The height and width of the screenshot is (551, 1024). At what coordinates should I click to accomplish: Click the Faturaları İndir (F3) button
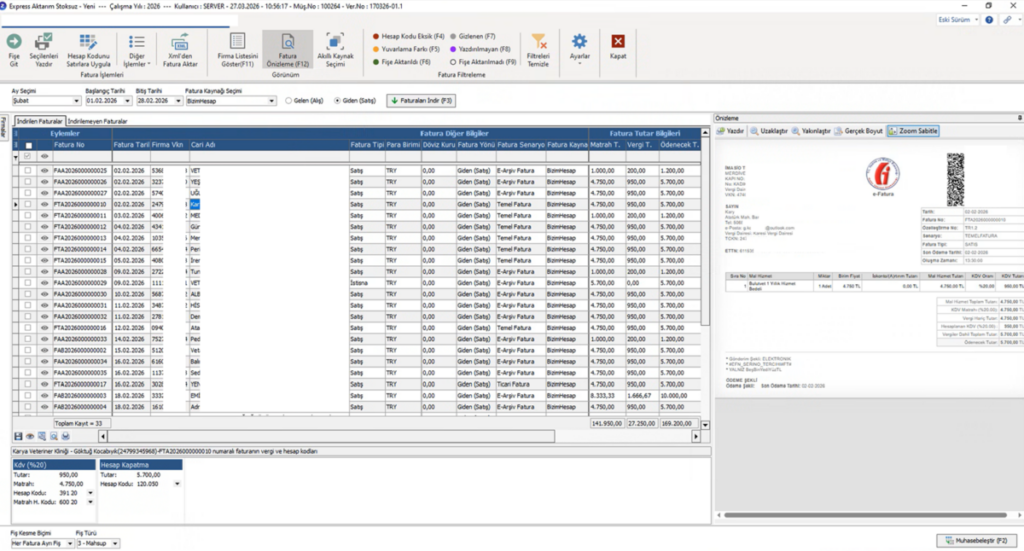click(421, 101)
